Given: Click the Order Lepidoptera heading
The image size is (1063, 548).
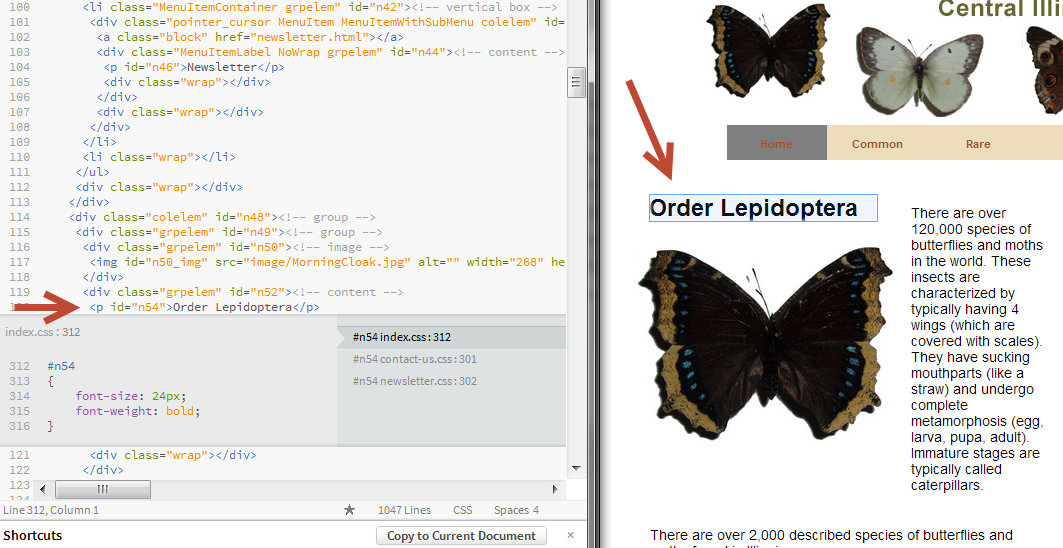Looking at the screenshot, I should 763,208.
